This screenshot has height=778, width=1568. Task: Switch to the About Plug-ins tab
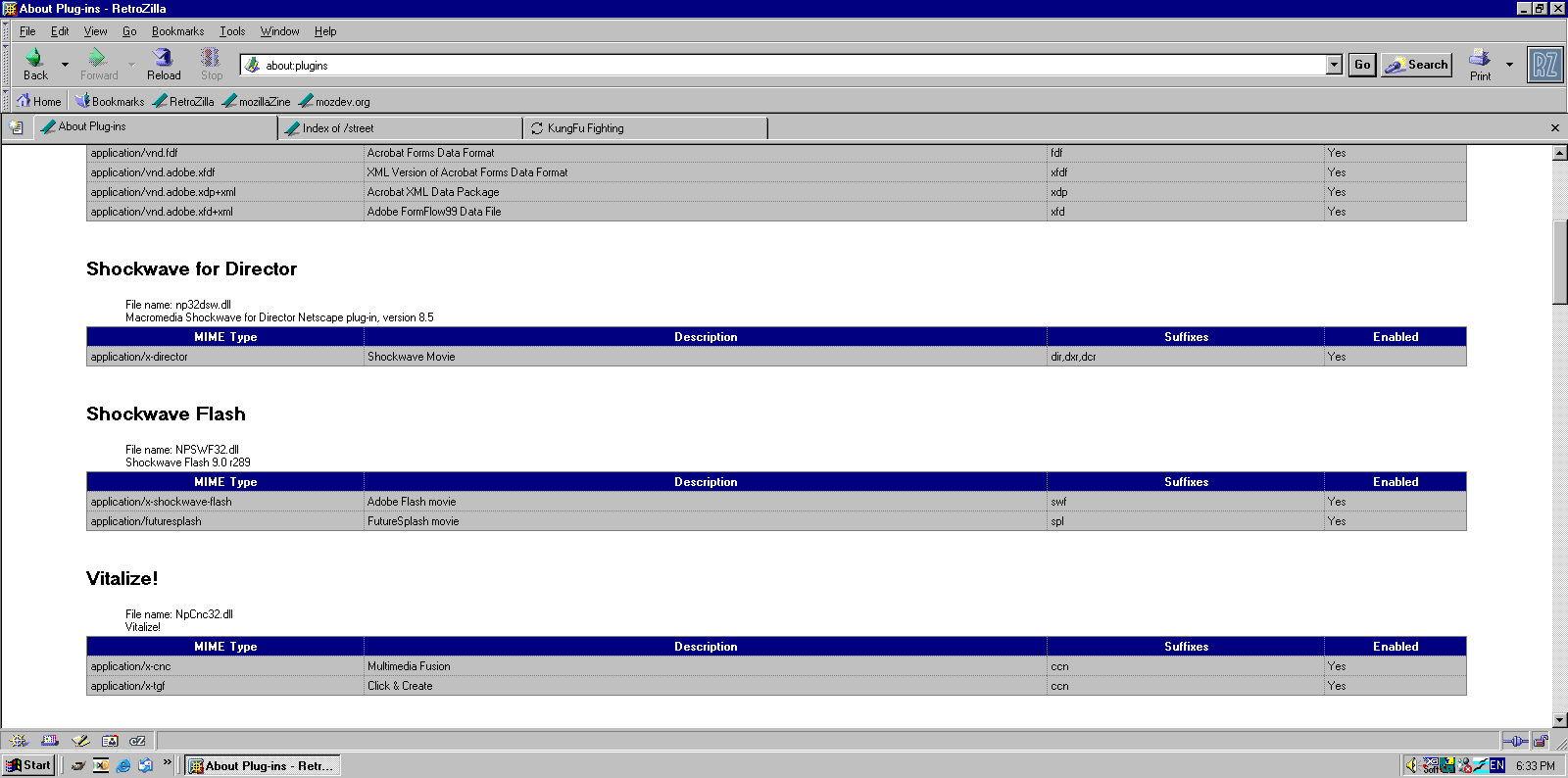(156, 127)
